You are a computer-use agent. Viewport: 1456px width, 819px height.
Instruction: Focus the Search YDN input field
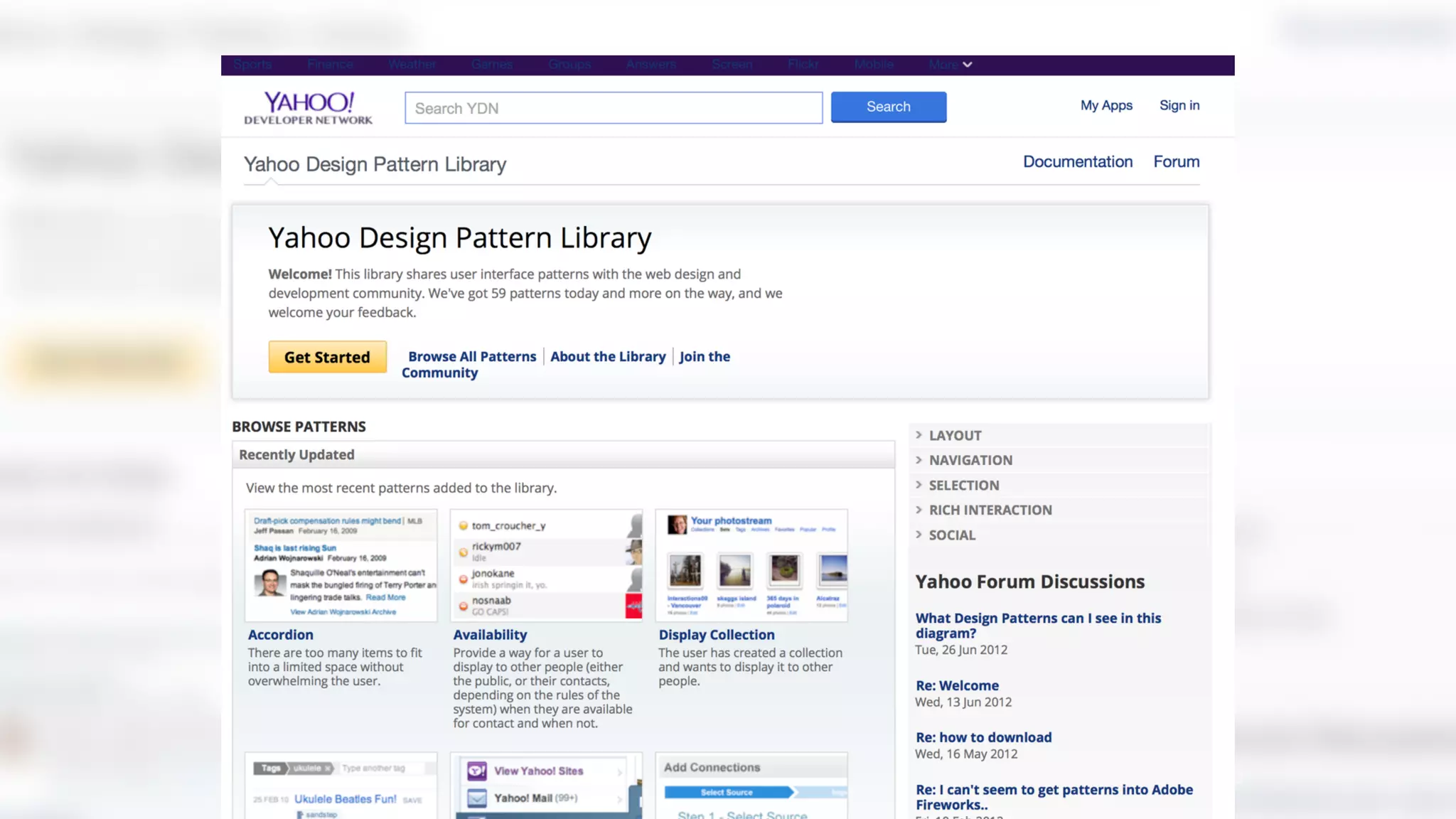point(614,108)
